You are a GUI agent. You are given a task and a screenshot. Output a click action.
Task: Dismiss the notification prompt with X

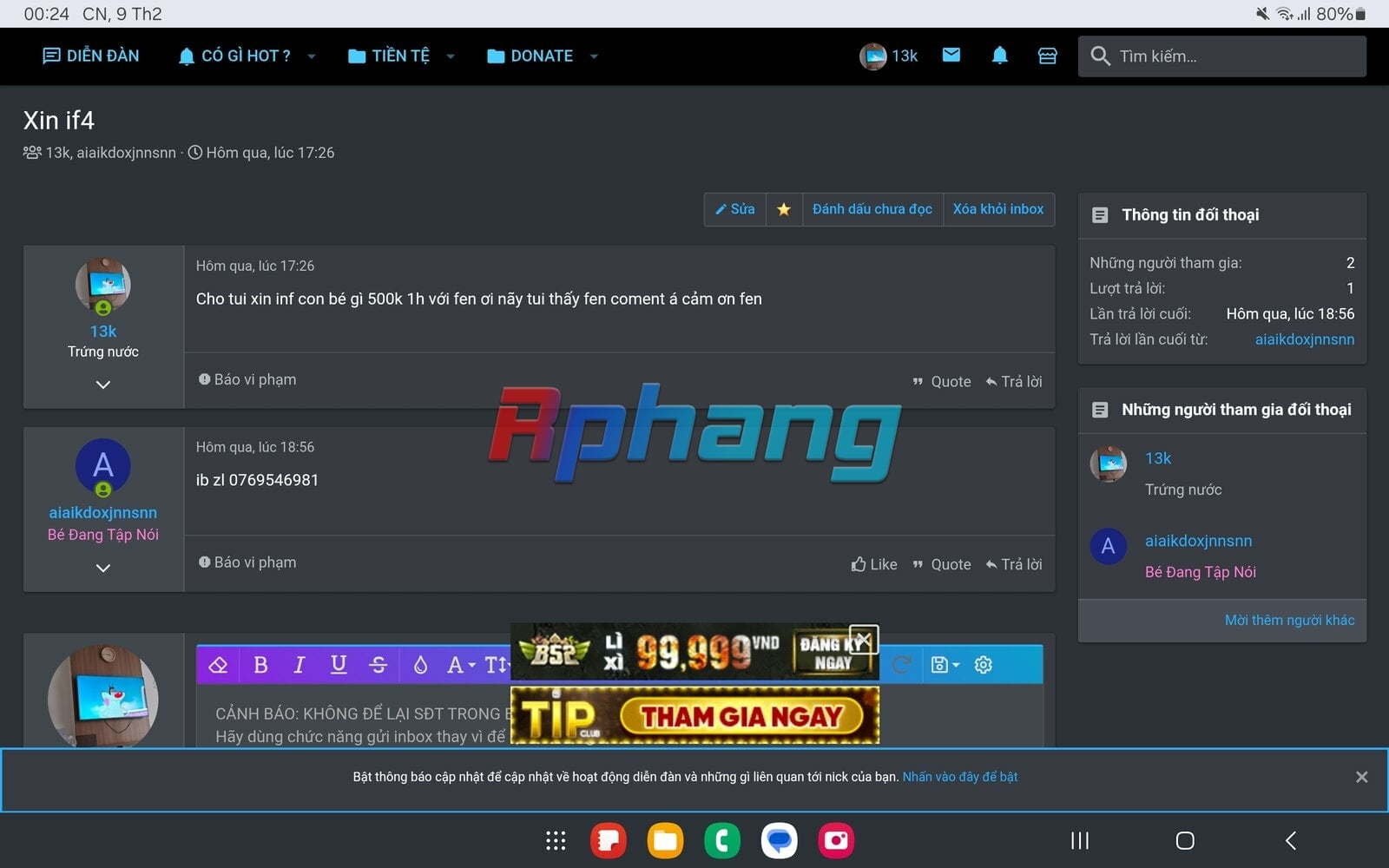[x=1361, y=777]
